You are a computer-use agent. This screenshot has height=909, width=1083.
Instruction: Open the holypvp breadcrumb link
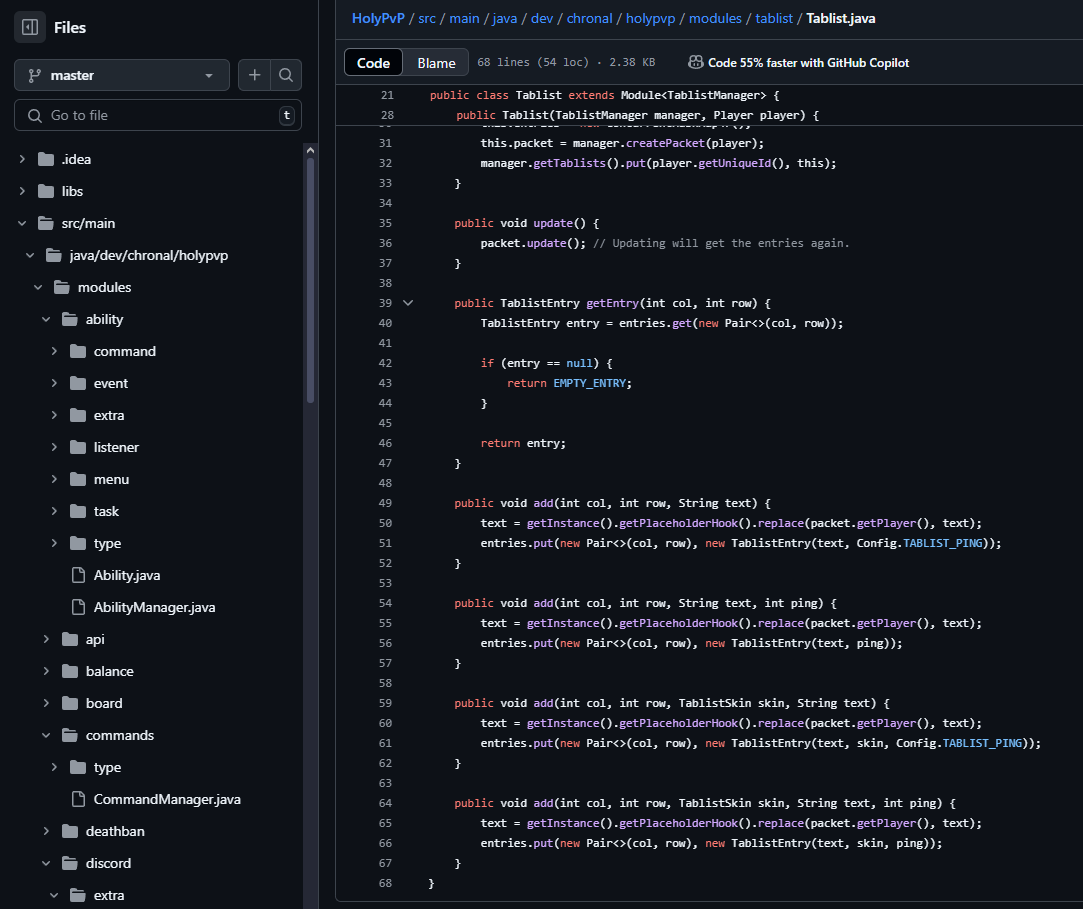pos(650,19)
